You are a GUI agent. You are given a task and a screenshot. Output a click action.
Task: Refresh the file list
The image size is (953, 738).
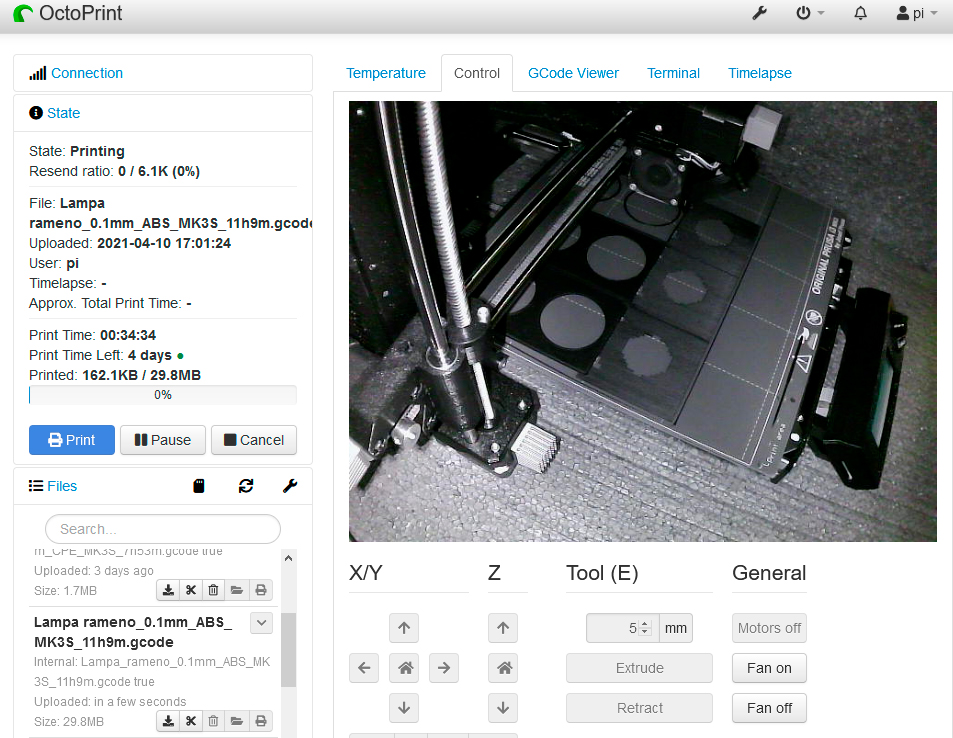coord(246,486)
